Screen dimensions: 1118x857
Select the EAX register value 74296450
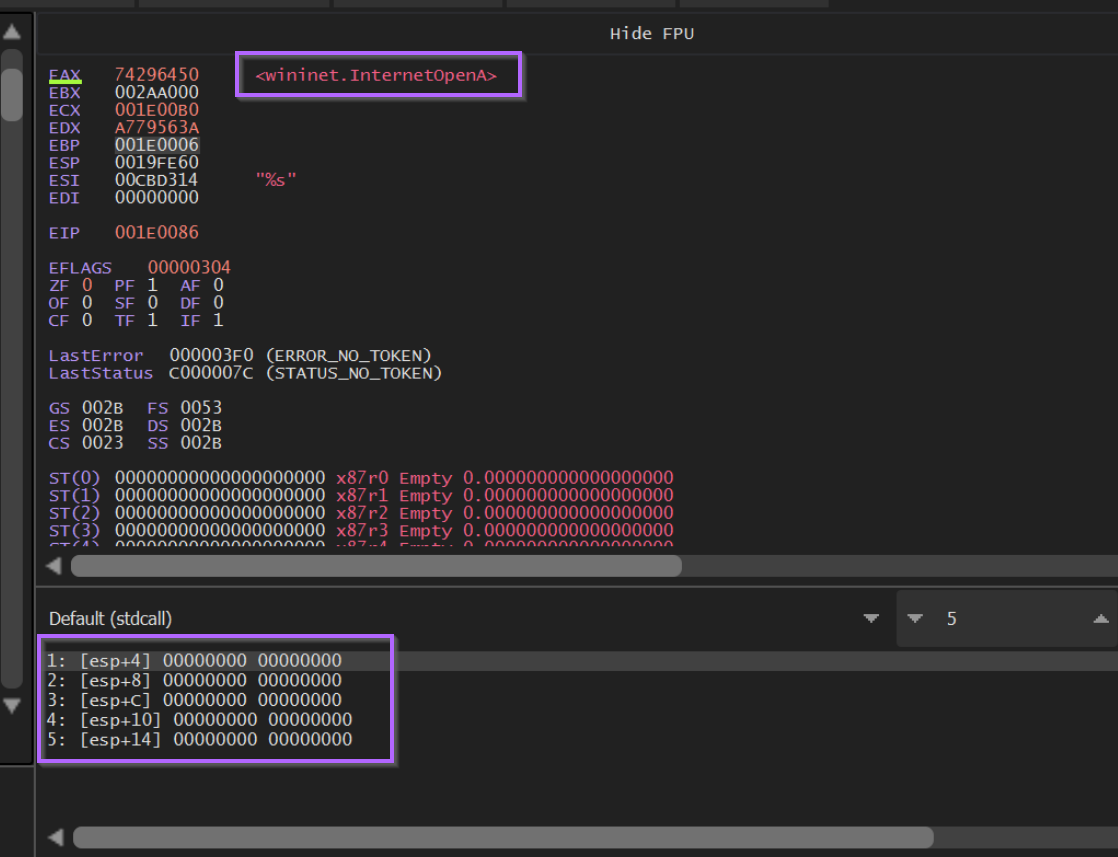pyautogui.click(x=156, y=75)
